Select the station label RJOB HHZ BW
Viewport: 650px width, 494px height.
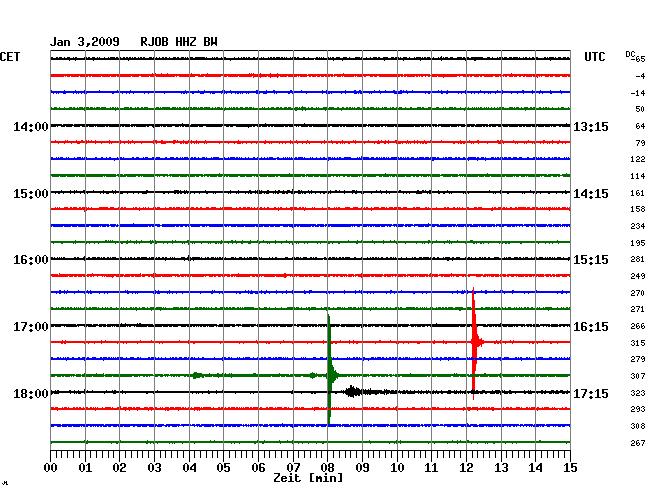[179, 42]
